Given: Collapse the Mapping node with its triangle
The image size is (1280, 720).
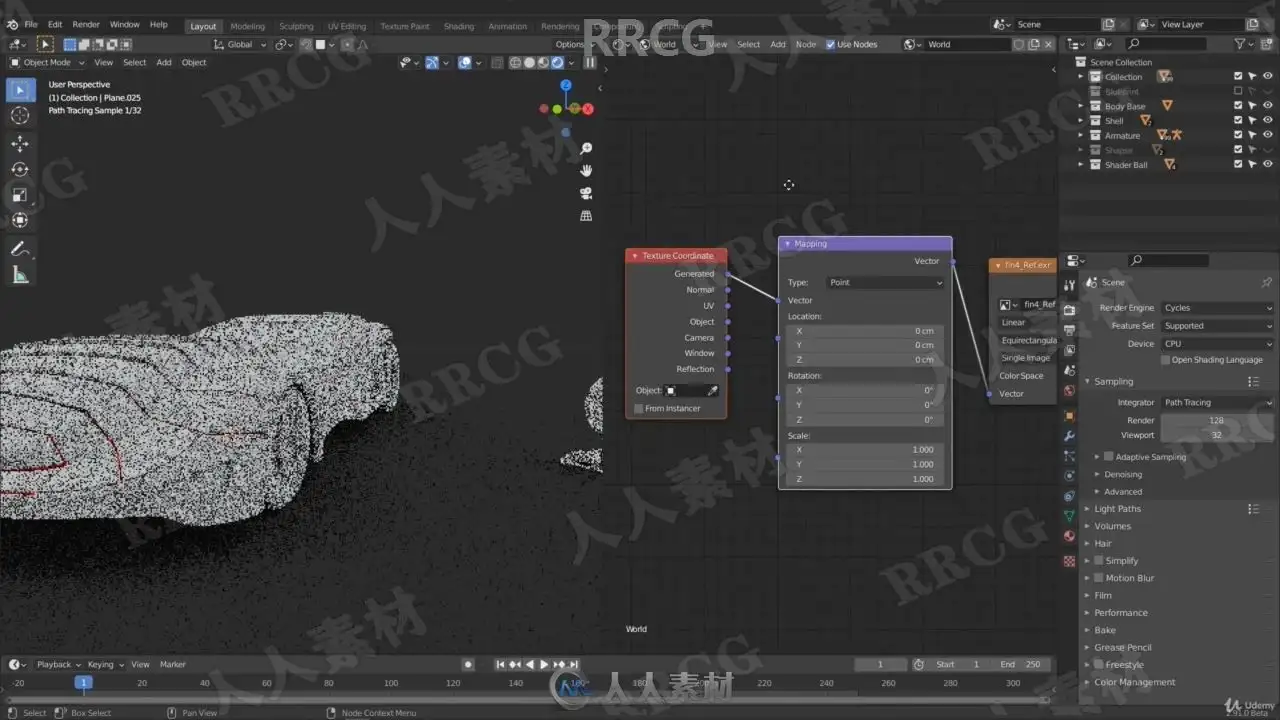Looking at the screenshot, I should click(x=788, y=244).
